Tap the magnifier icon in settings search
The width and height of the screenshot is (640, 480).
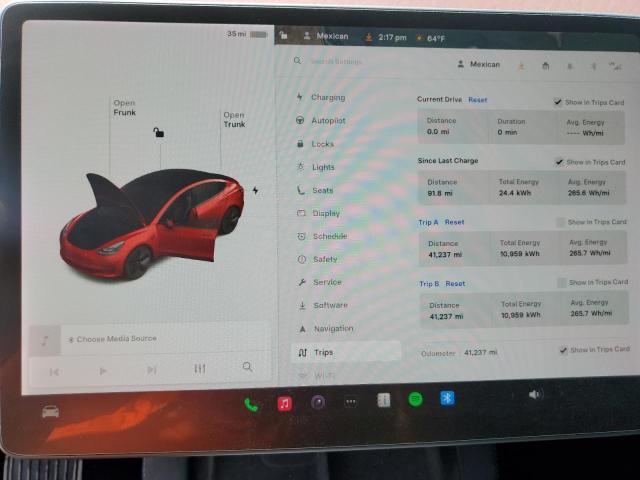pyautogui.click(x=298, y=61)
